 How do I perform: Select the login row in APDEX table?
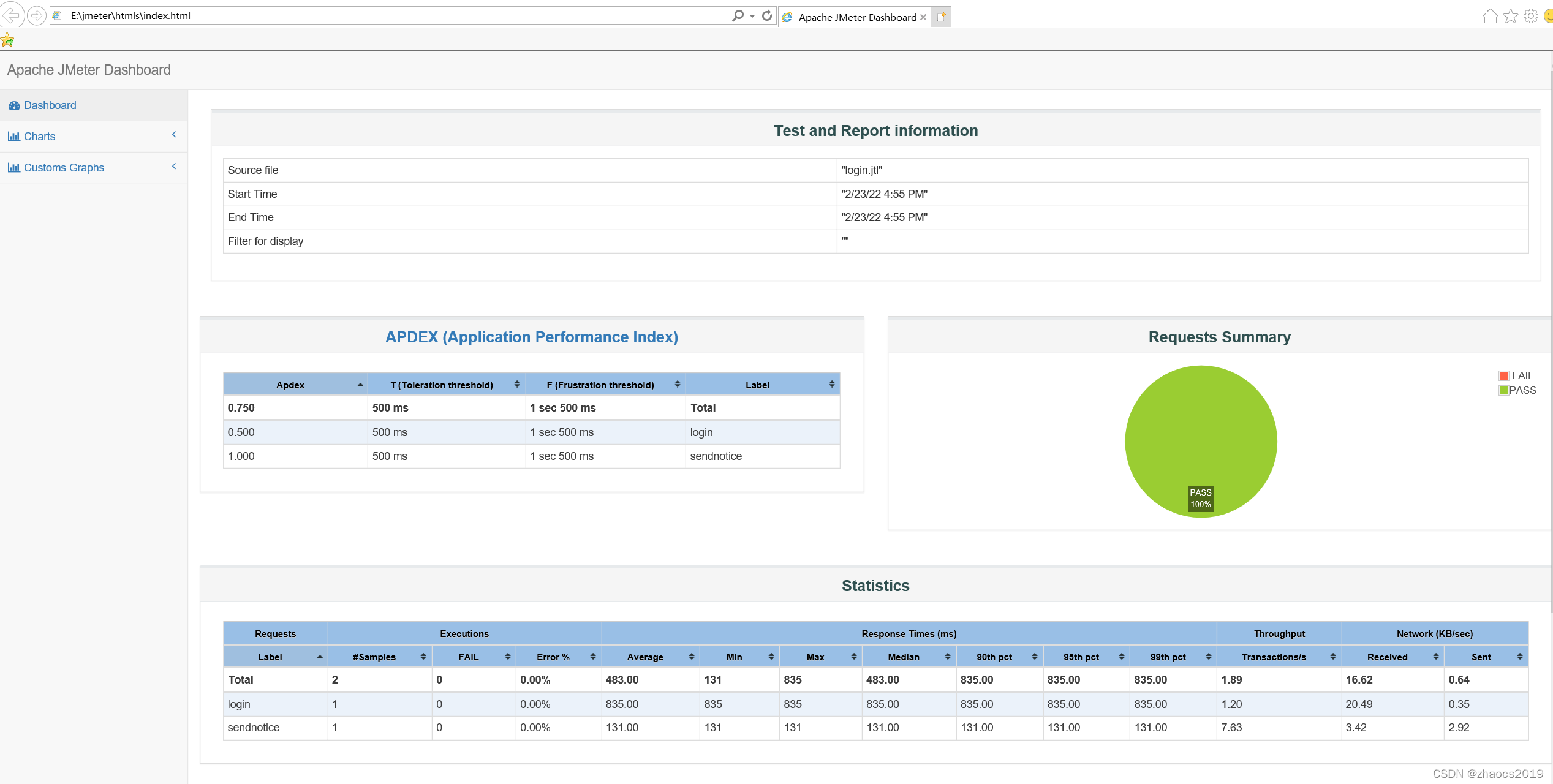(x=531, y=432)
